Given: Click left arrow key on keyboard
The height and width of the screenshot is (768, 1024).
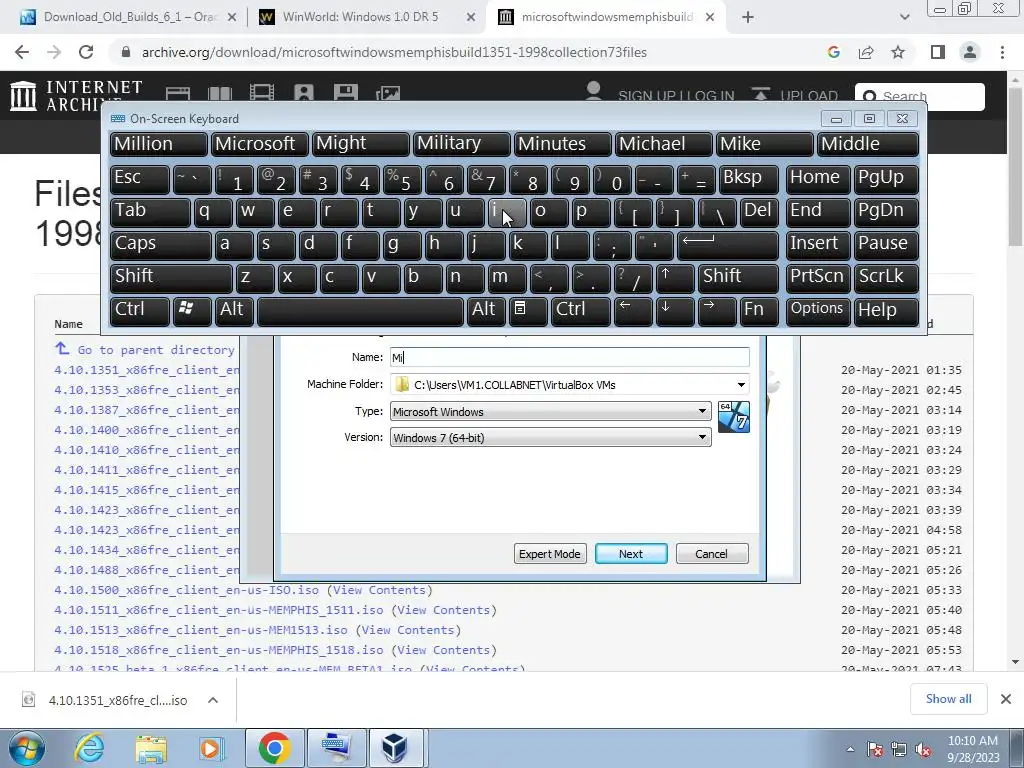Looking at the screenshot, I should coord(633,311).
